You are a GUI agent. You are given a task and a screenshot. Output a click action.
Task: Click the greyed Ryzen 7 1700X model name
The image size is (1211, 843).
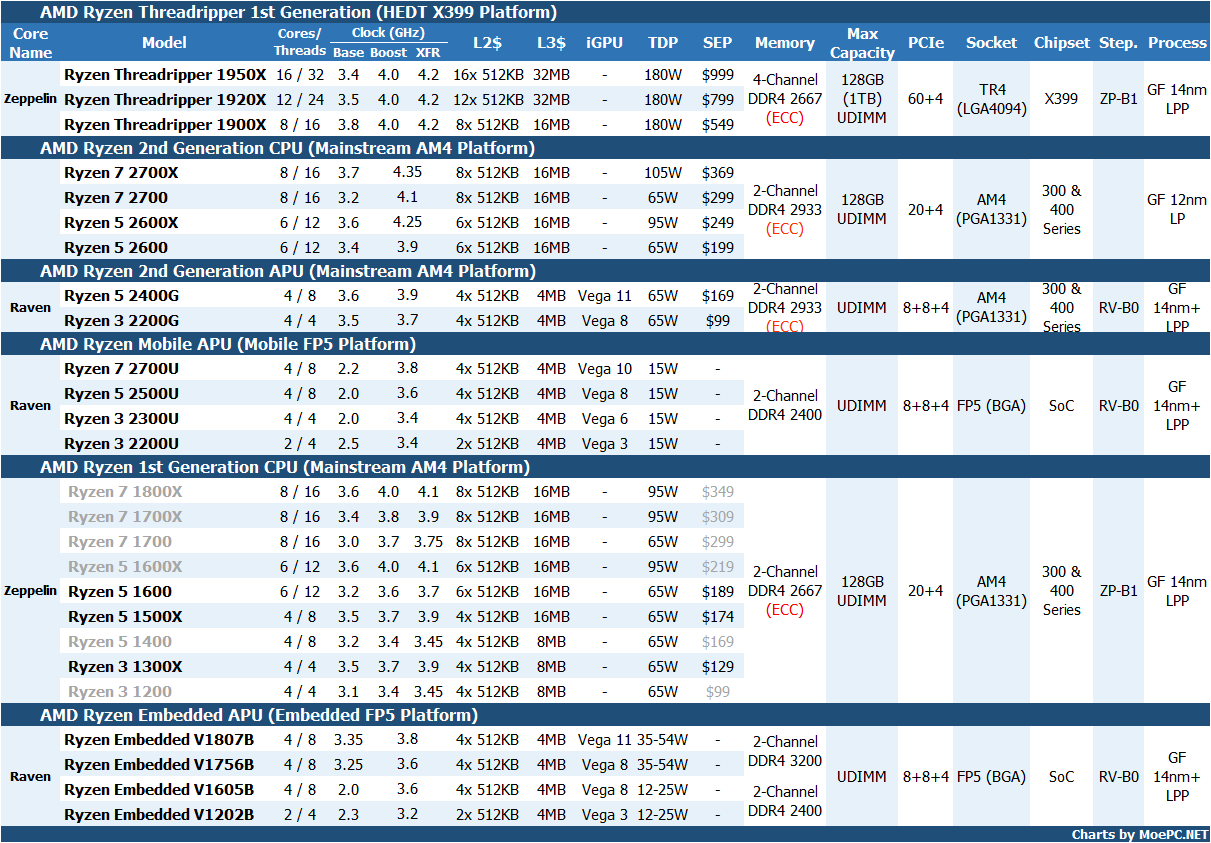[125, 517]
